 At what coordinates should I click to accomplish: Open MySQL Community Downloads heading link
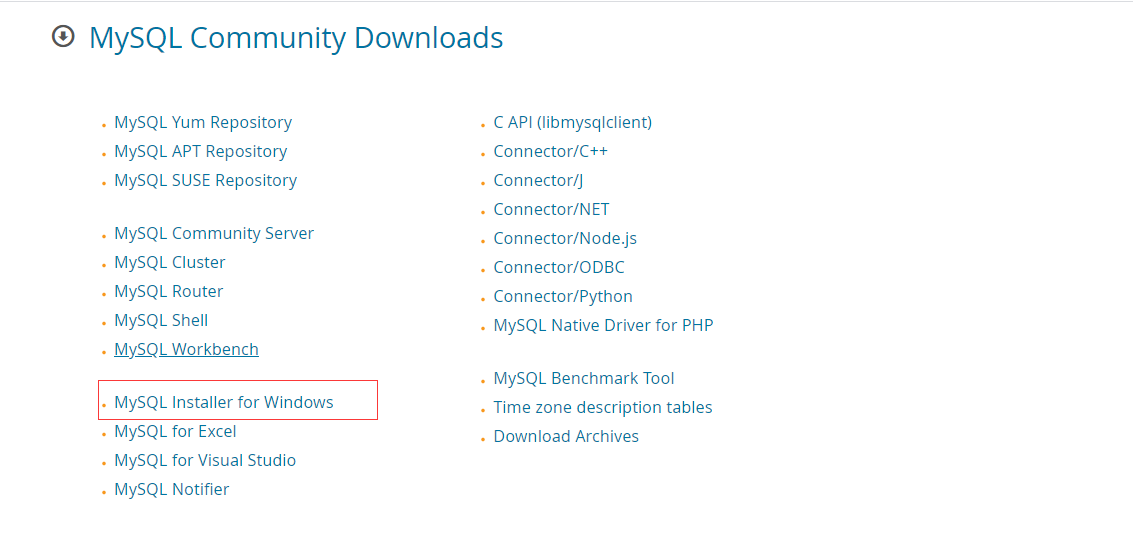coord(296,38)
